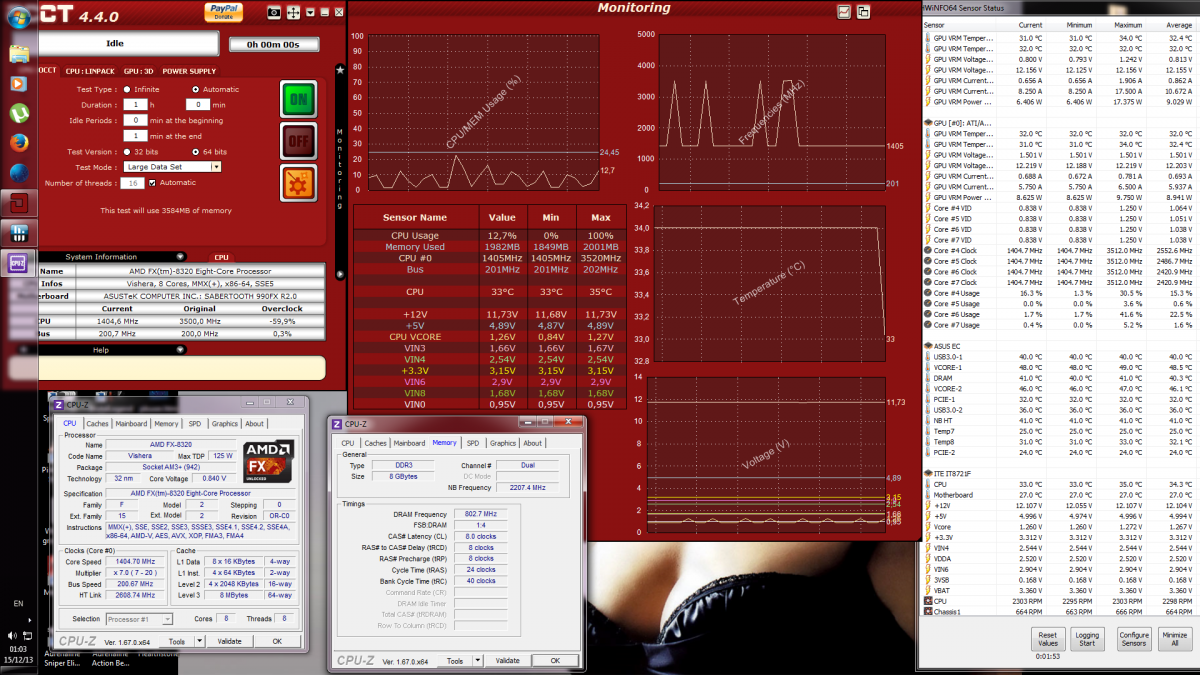Click the volume speaker tray icon
Image resolution: width=1200 pixels, height=675 pixels.
point(11,634)
